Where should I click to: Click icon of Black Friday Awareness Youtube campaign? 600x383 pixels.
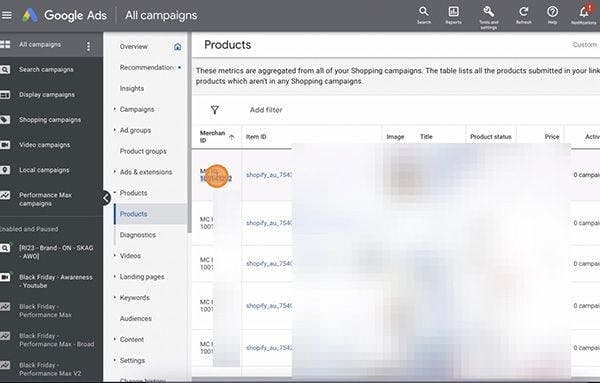tap(5, 277)
